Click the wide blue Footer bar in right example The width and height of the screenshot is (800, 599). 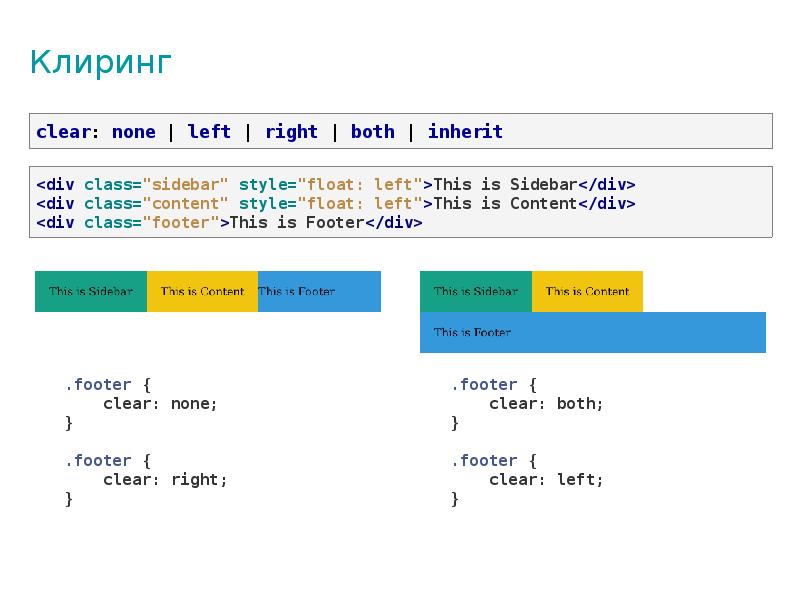(593, 332)
